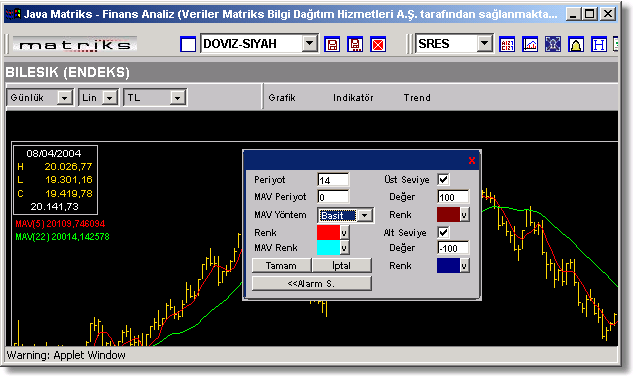Screen dimensions: 633x378
Task: Toggle the Alt Seviye checkbox
Action: click(x=443, y=232)
